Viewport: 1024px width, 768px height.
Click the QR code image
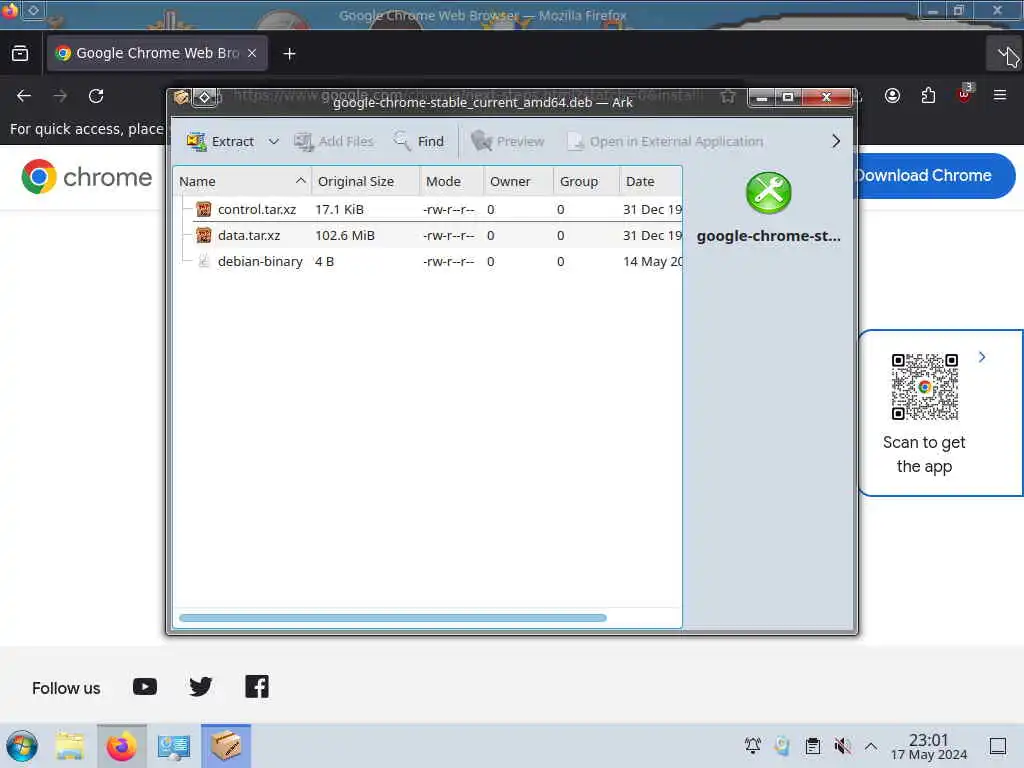[x=925, y=387]
